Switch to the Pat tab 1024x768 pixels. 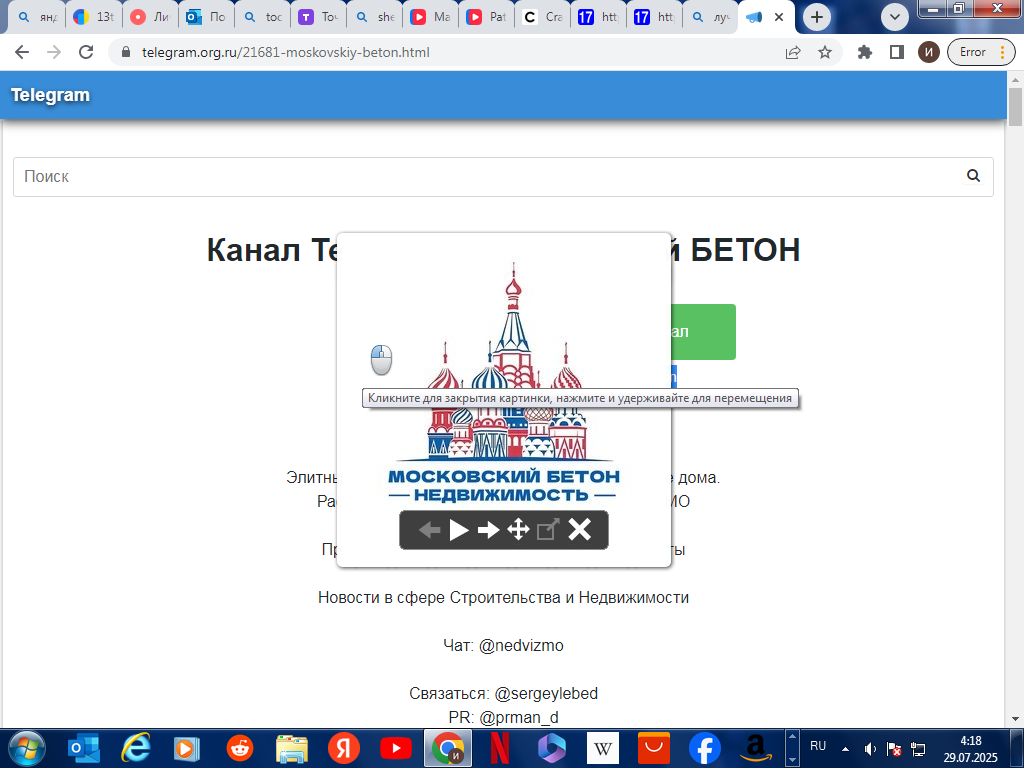pos(487,17)
